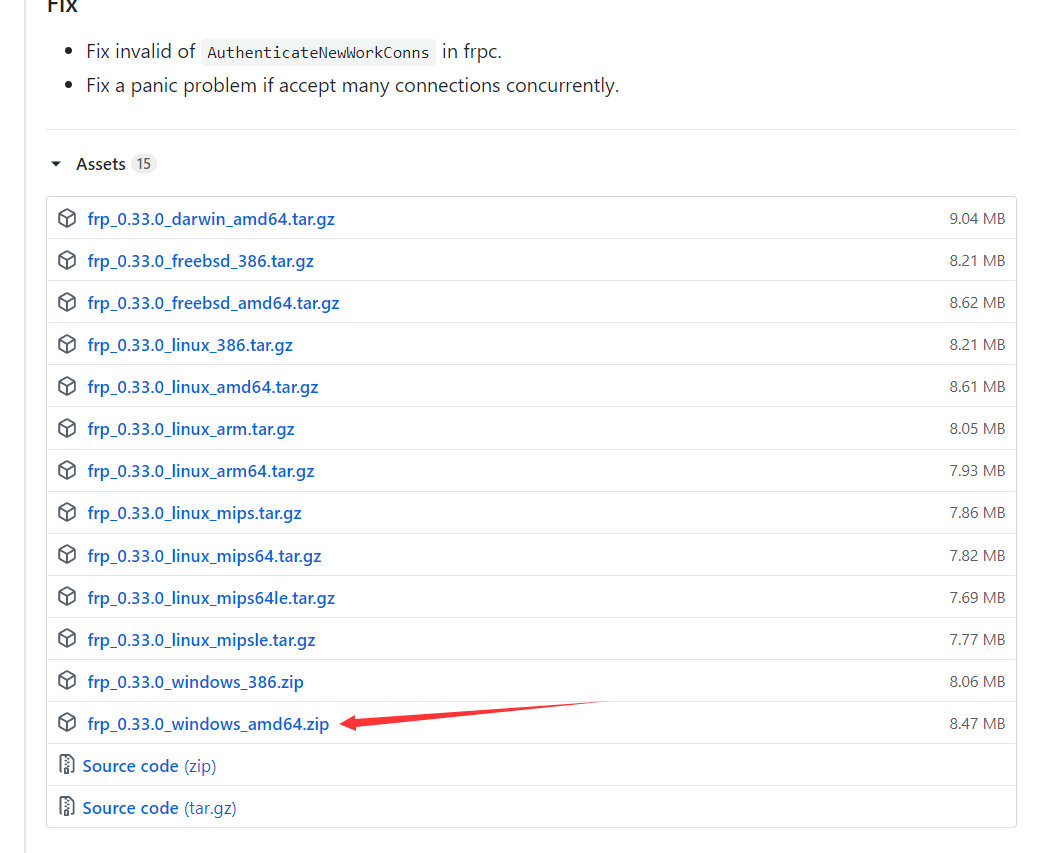Click package icon beside linux_386 asset
This screenshot has width=1051, height=853.
(67, 344)
